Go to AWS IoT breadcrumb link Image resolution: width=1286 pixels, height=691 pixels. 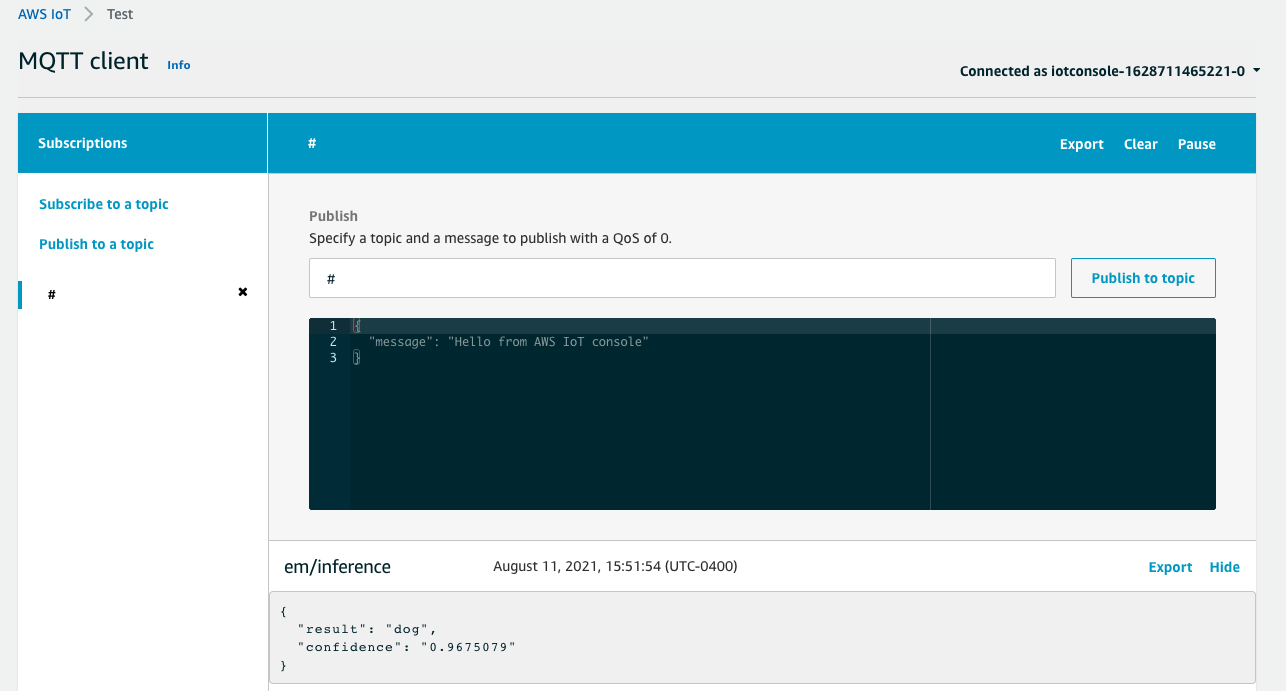44,15
